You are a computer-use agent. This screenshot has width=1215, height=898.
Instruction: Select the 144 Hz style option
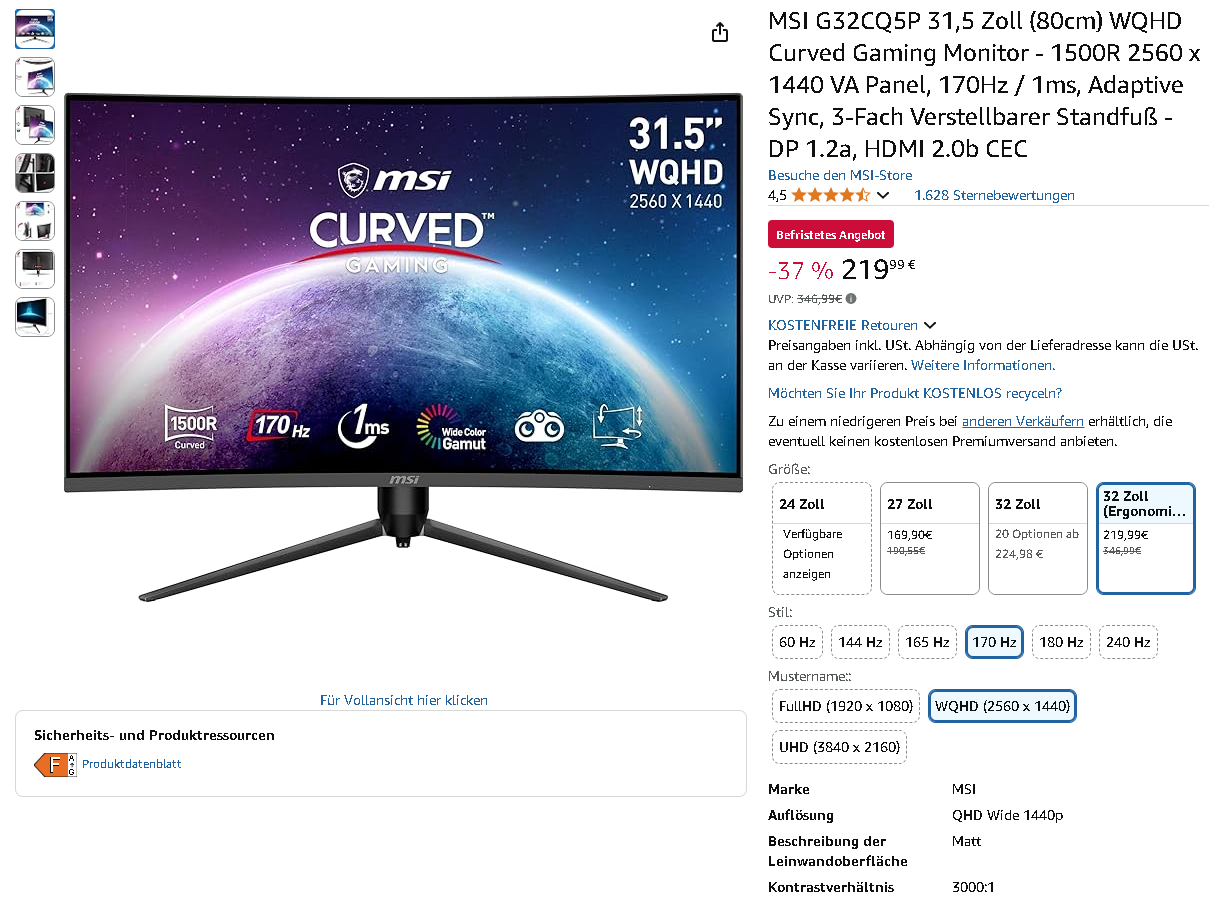(x=860, y=642)
